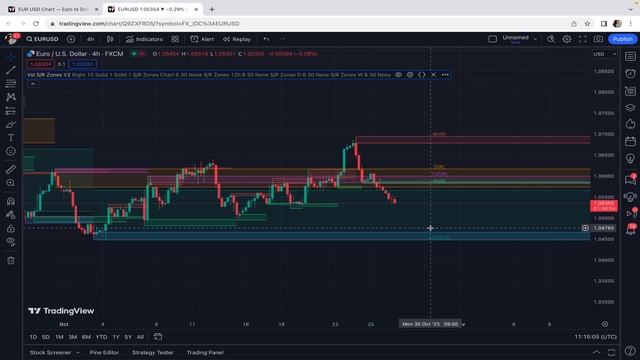Screen dimensions: 640x360
Task: Open the ideas lightbulb panel
Action: 630,158
